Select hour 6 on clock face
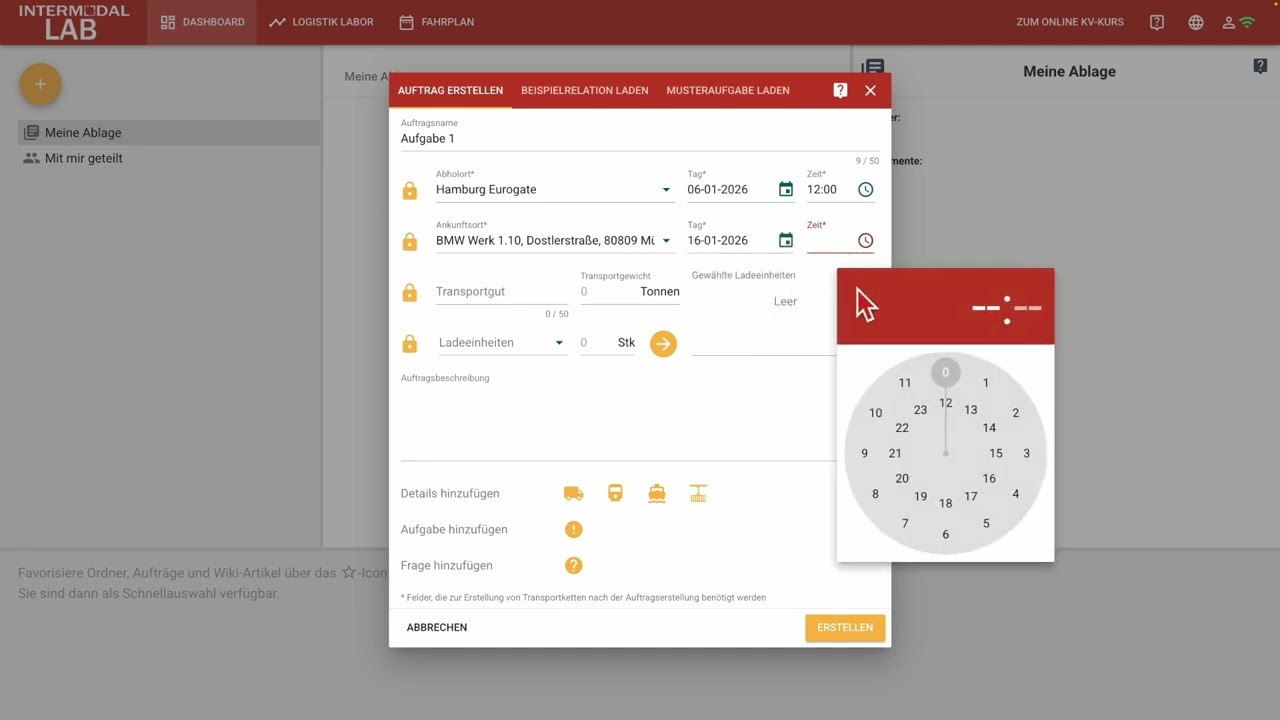 click(945, 535)
